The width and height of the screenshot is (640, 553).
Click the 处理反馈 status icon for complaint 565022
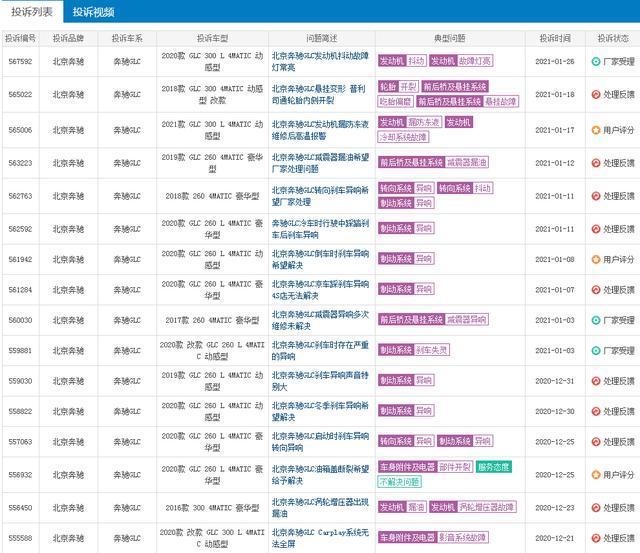click(x=596, y=95)
